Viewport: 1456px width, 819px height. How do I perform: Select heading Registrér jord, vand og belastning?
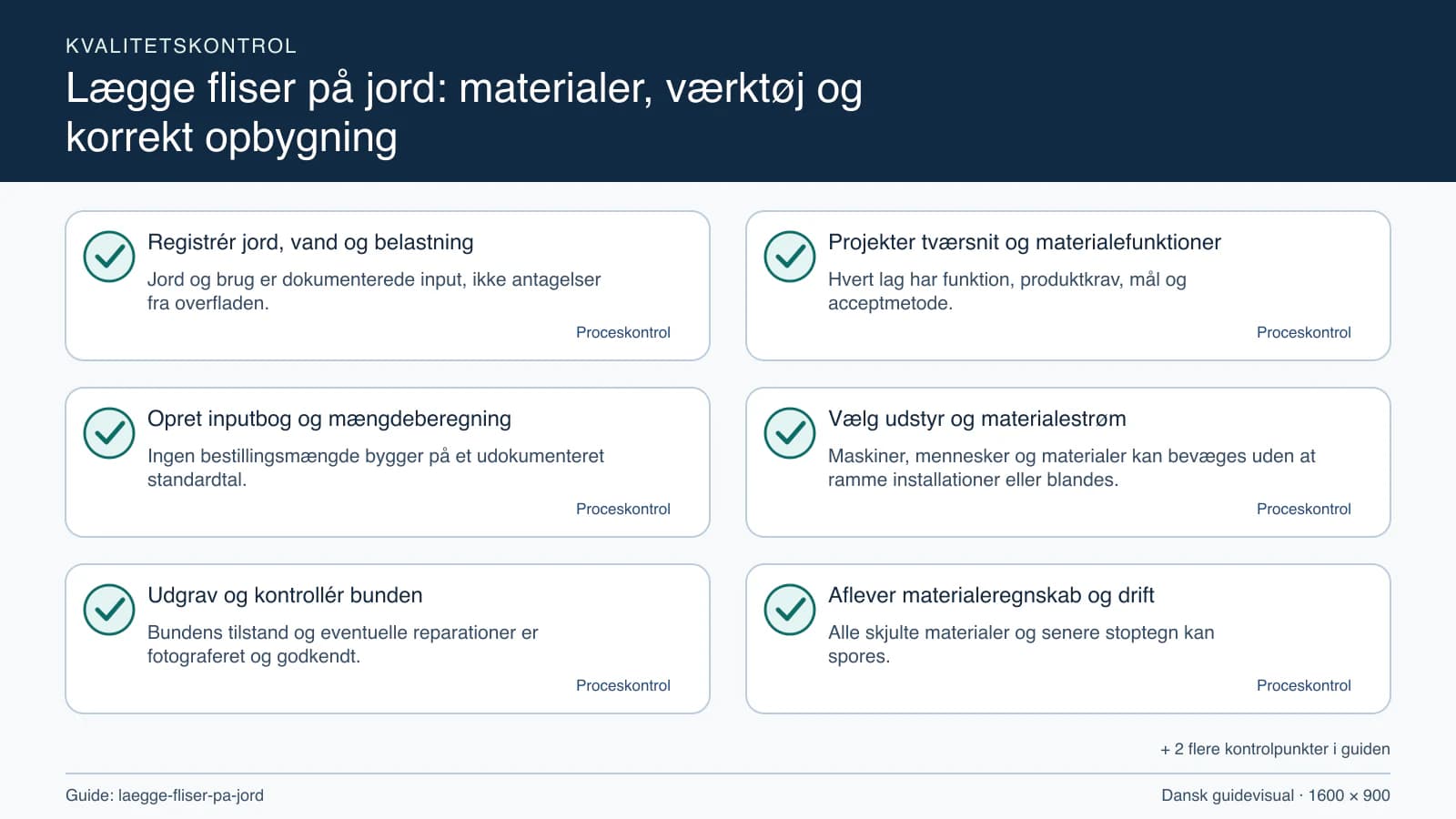pos(310,242)
